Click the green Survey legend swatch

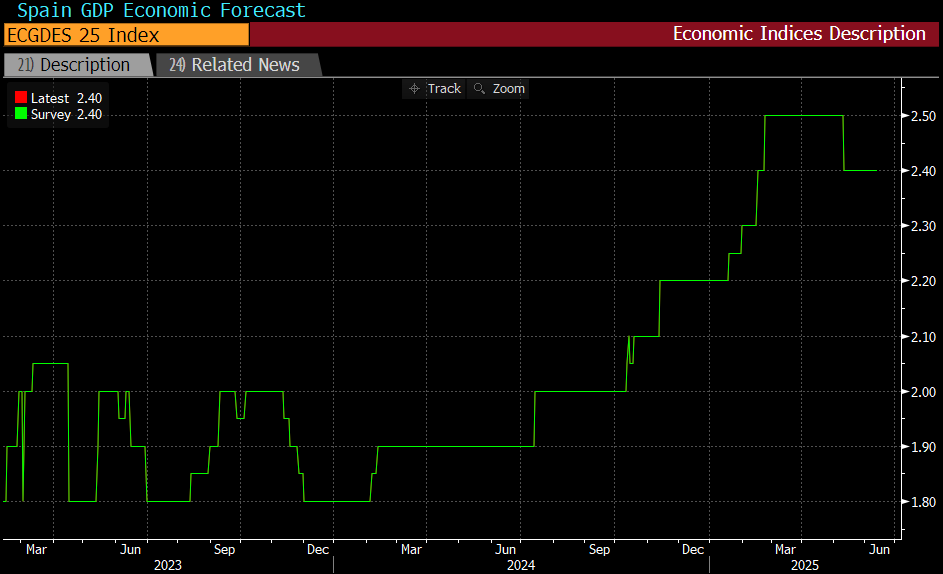coord(20,114)
